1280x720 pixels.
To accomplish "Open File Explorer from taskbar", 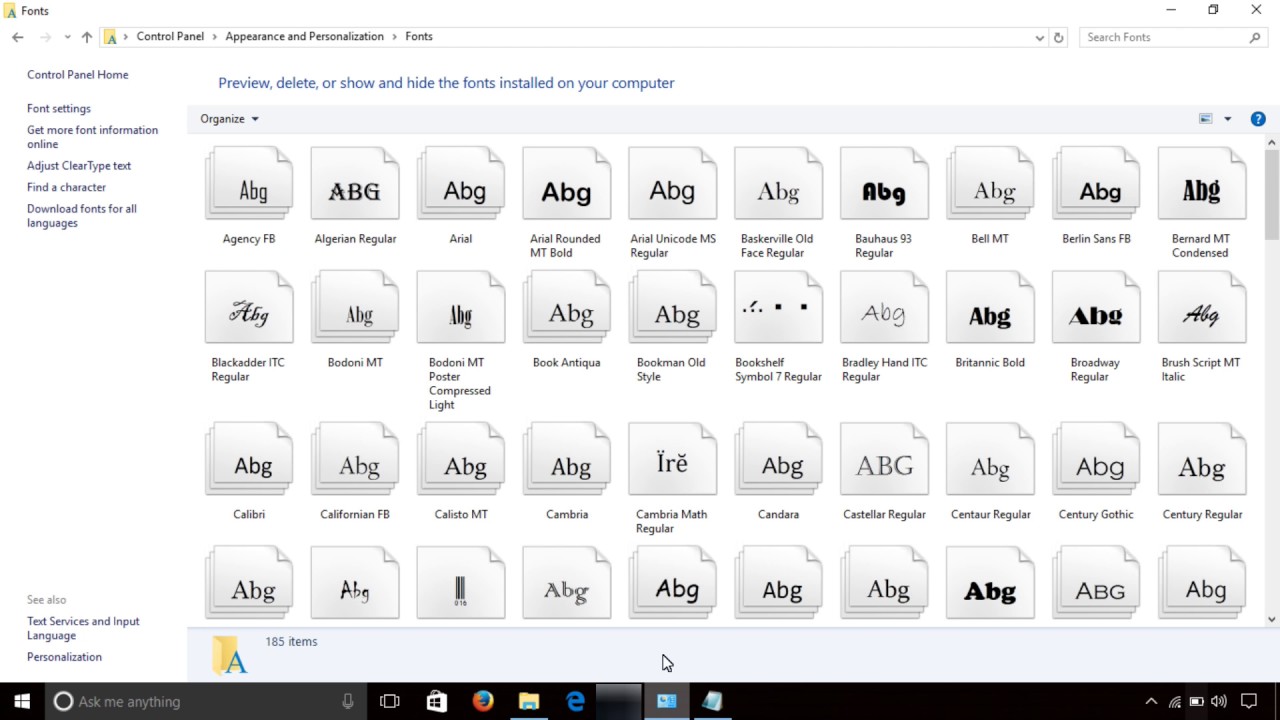I will tap(529, 701).
